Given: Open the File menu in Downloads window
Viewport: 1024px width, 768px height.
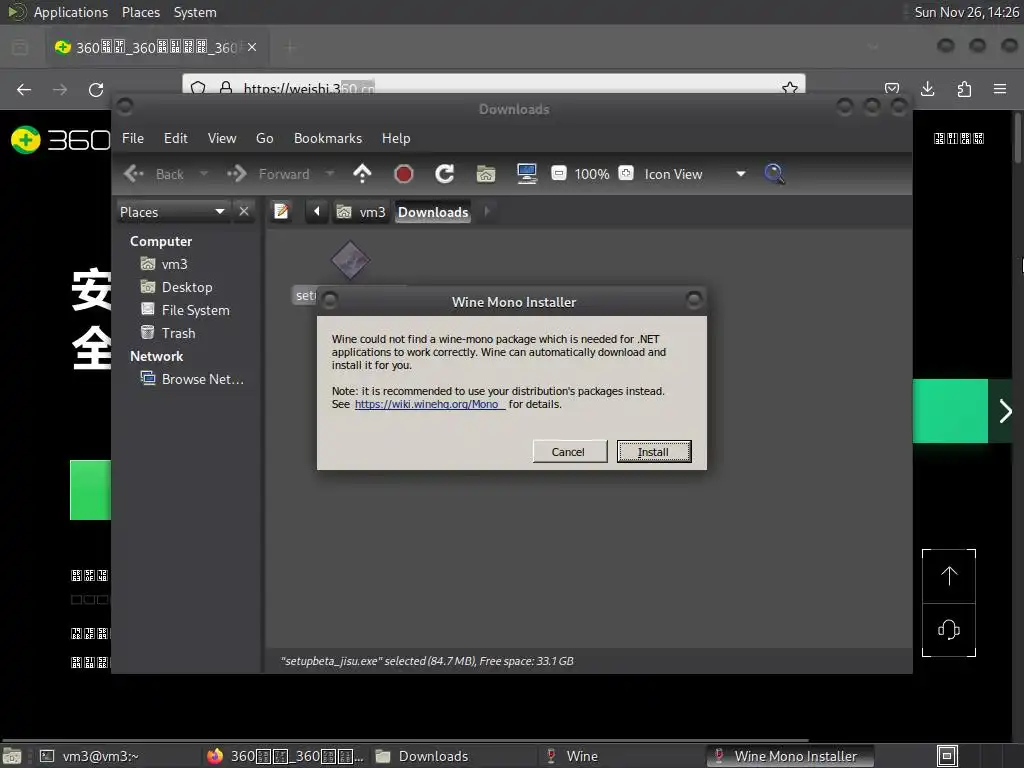Looking at the screenshot, I should (x=133, y=138).
